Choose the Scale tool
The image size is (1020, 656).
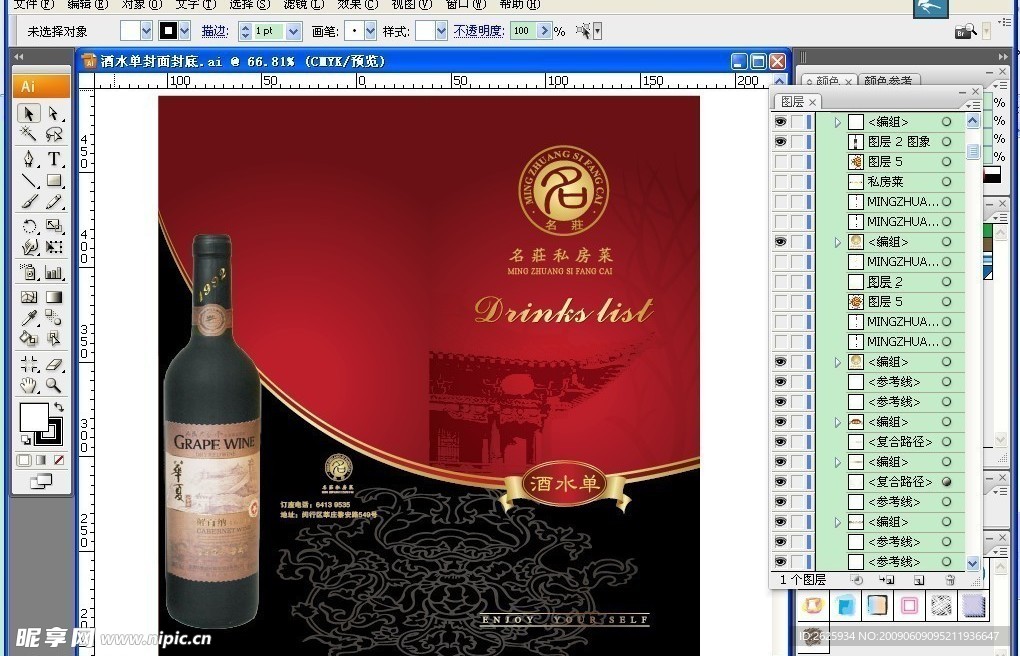click(x=54, y=226)
